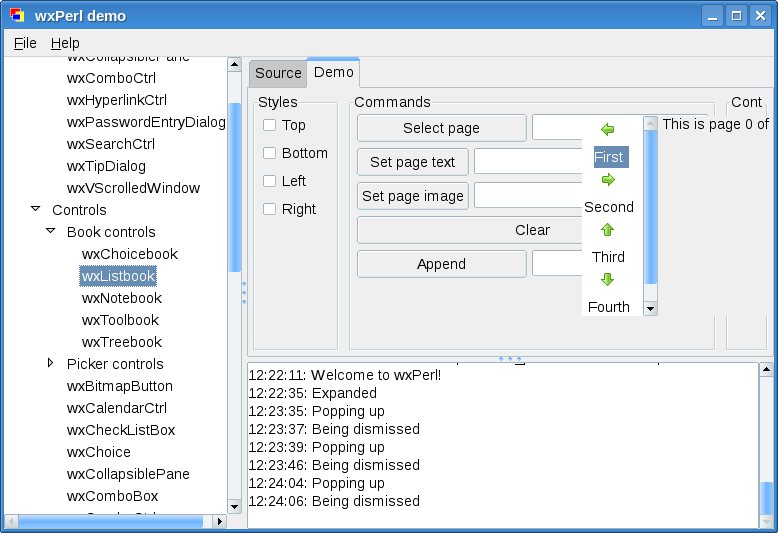
Task: Collapse the Book controls tree branch
Action: point(51,231)
